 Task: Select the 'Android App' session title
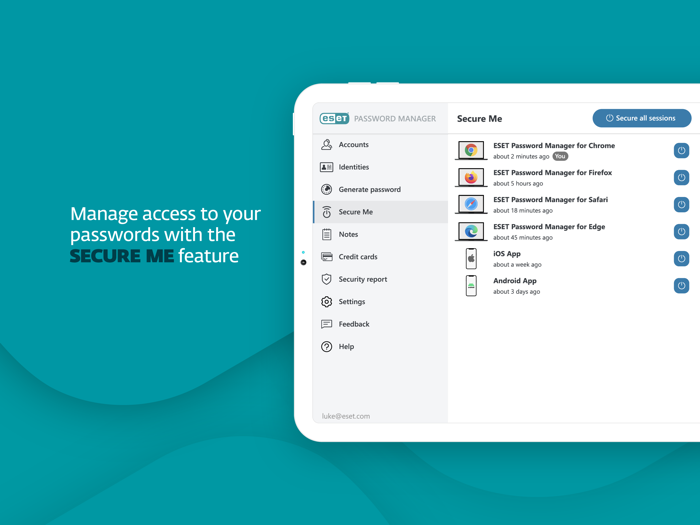pyautogui.click(x=515, y=281)
